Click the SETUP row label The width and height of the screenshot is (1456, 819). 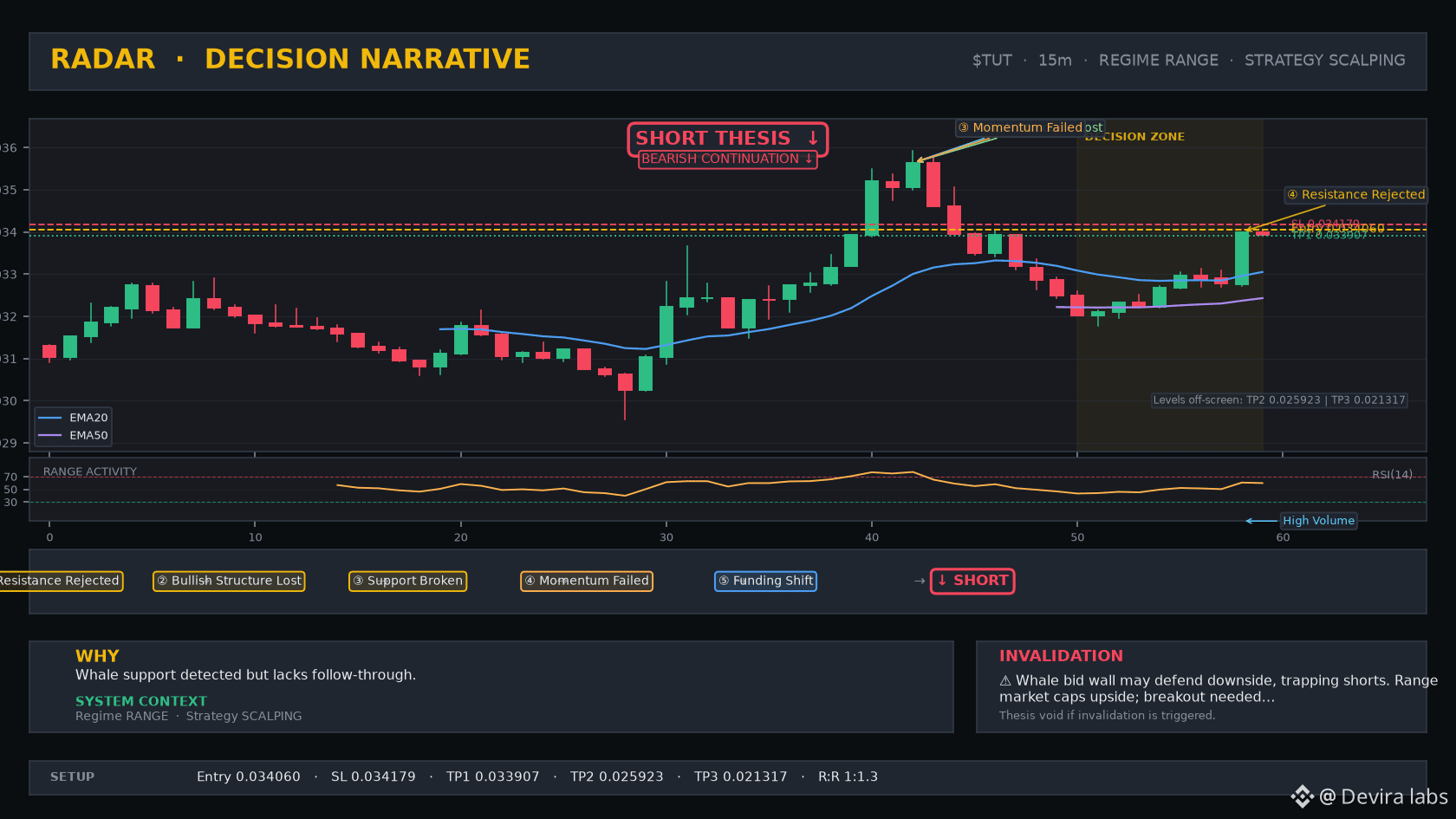(72, 777)
